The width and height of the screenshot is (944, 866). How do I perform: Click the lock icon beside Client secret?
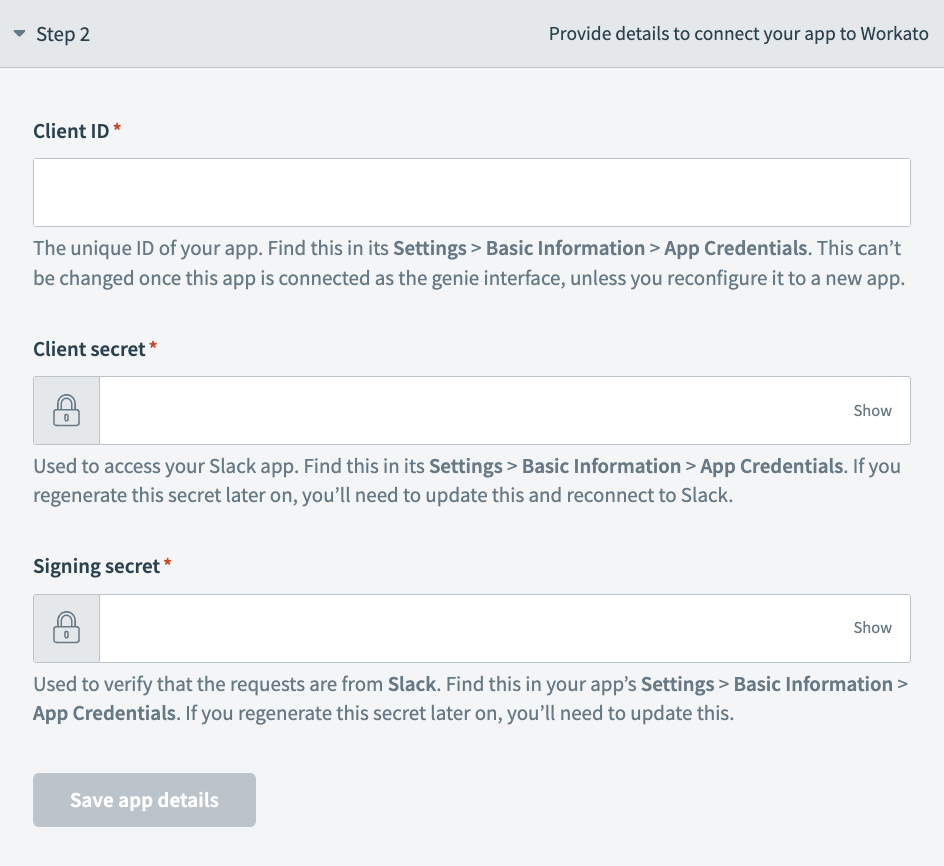[x=66, y=410]
